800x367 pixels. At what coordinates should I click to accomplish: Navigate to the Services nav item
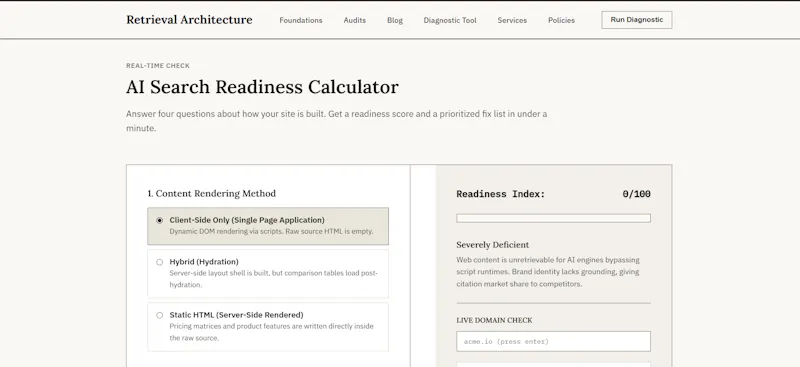click(x=512, y=20)
